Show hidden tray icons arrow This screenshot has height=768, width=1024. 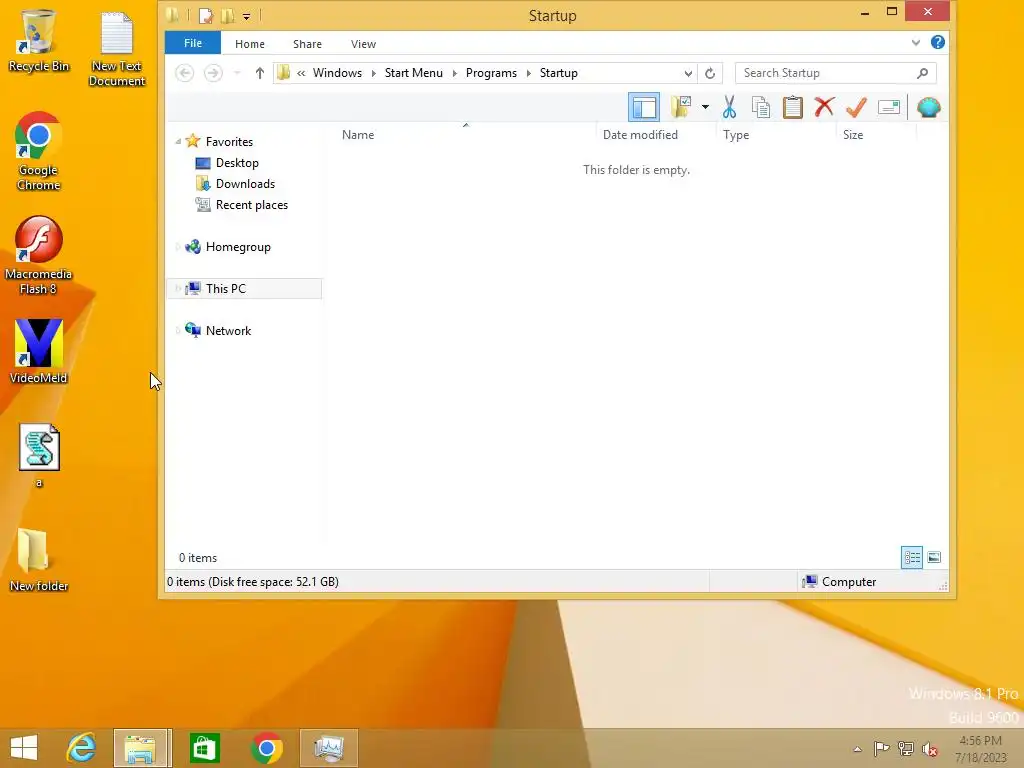click(x=857, y=749)
